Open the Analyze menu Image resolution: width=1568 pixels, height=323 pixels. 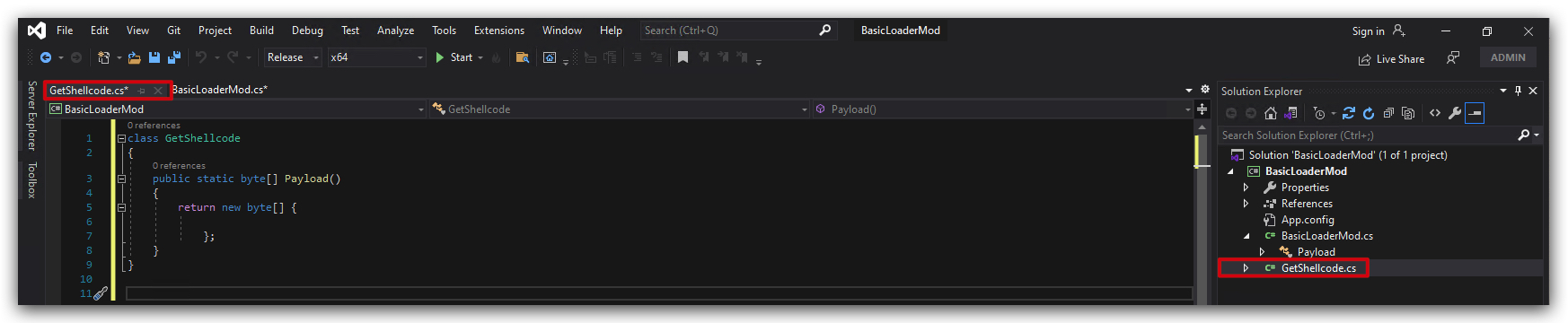pos(395,31)
